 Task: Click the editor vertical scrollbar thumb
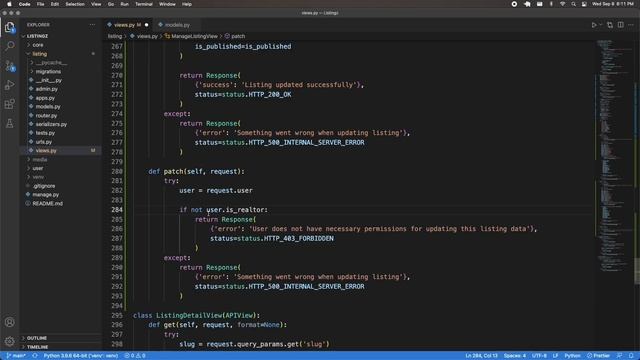637,270
